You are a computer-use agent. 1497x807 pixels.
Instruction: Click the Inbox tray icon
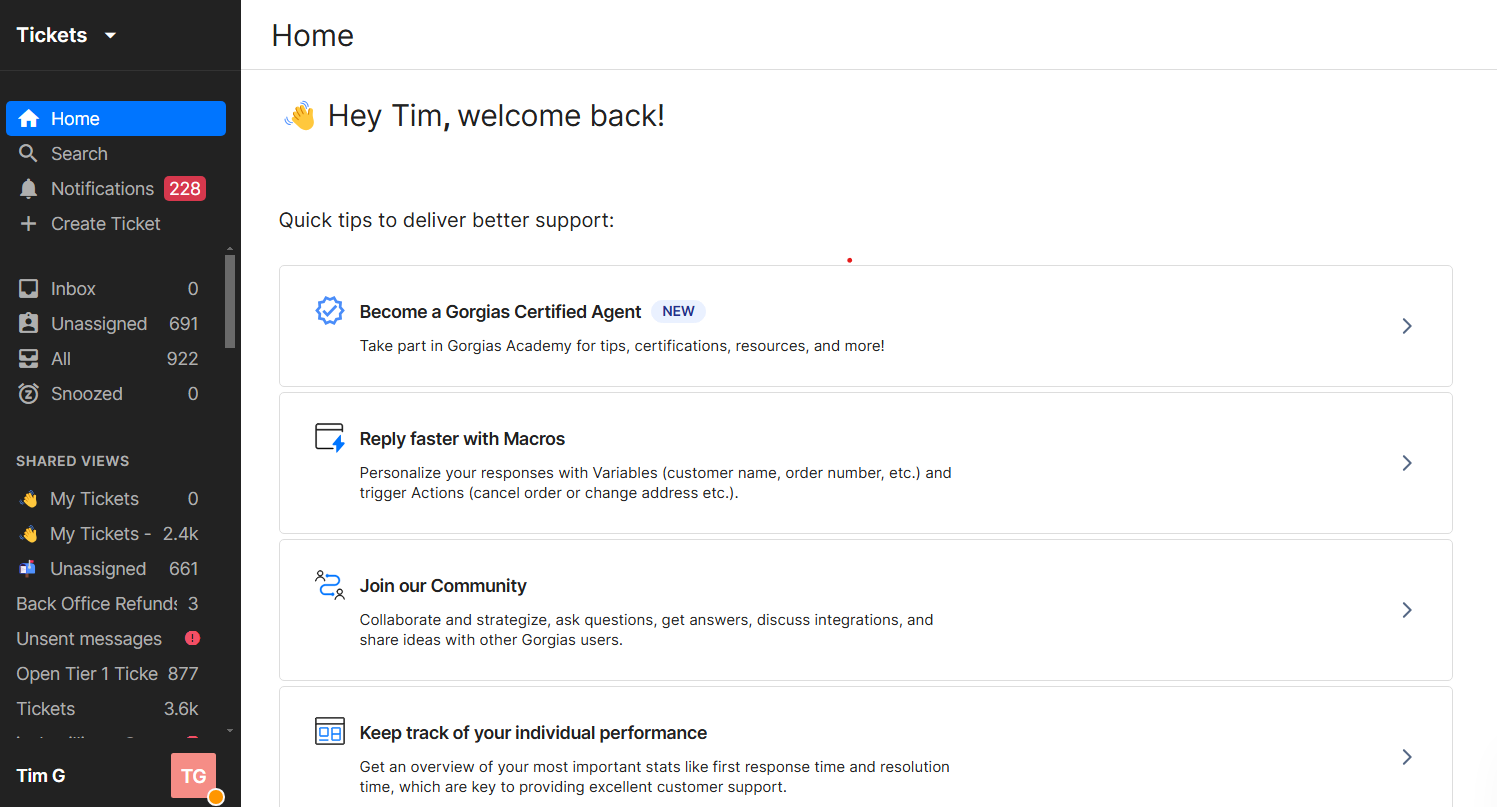[29, 289]
